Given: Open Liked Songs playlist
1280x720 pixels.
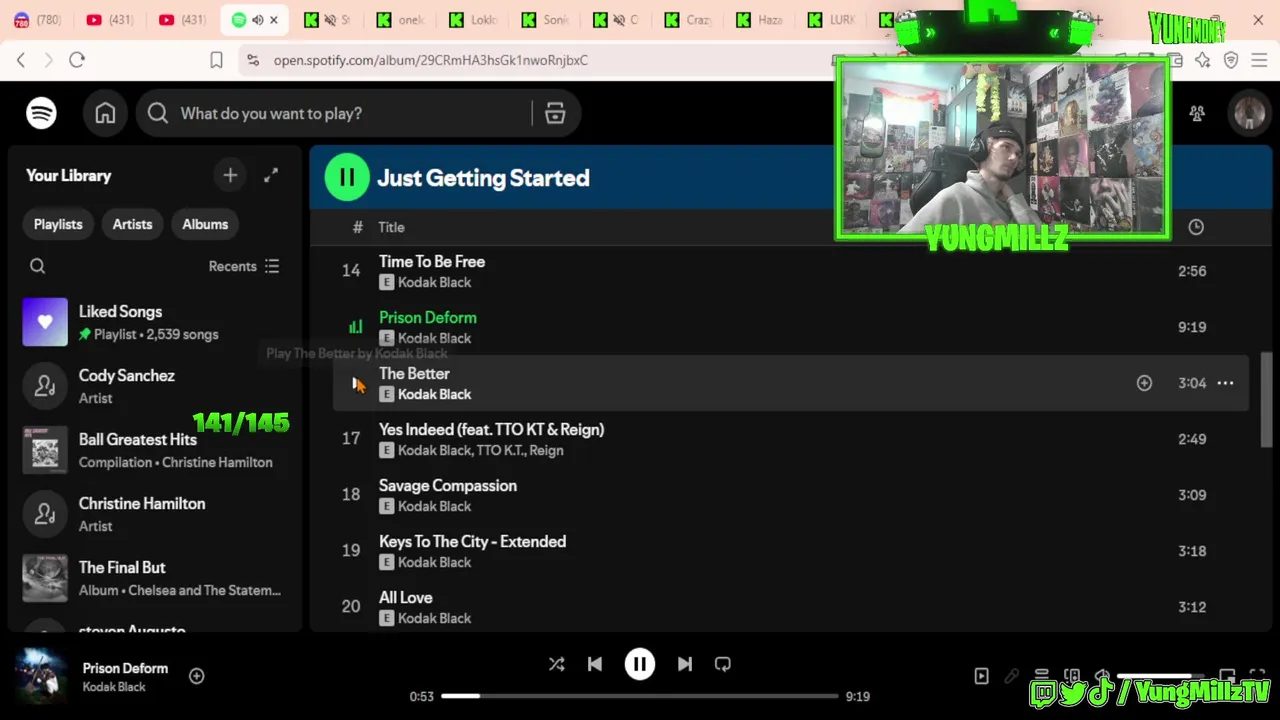Looking at the screenshot, I should coord(155,322).
